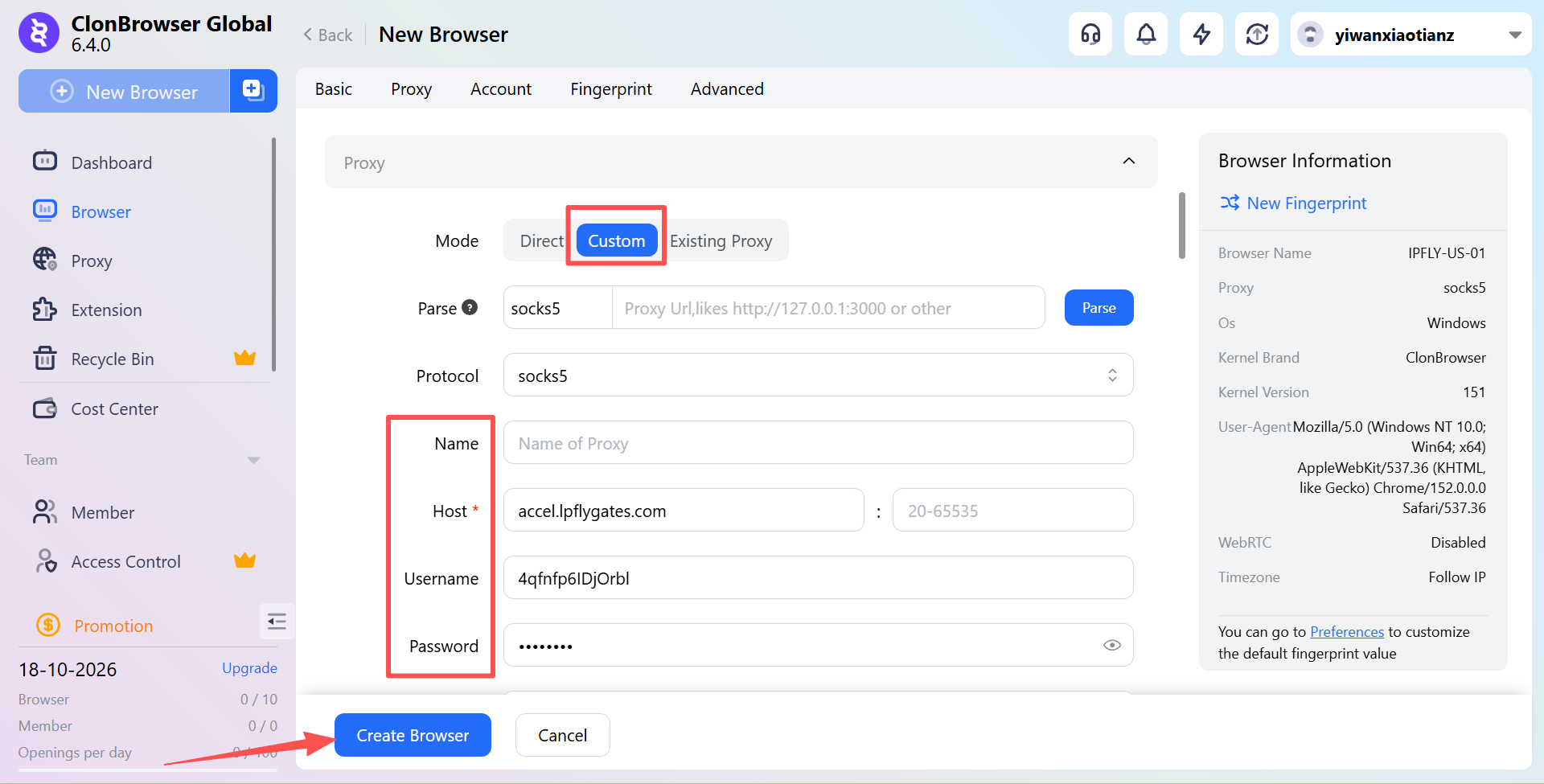The height and width of the screenshot is (784, 1544).
Task: Select the Existing Proxy mode
Action: point(721,240)
